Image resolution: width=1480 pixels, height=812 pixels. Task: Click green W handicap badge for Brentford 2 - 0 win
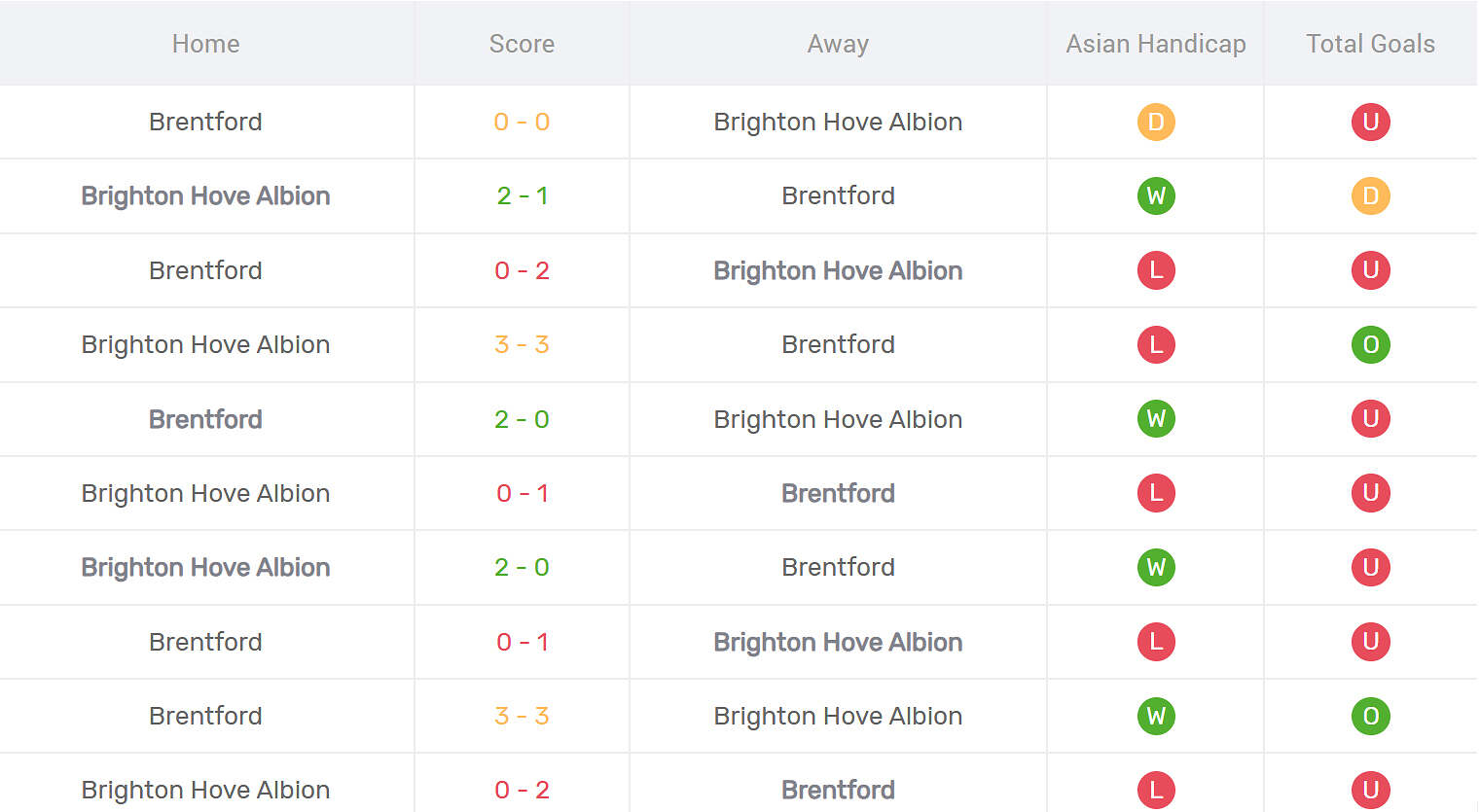(1156, 419)
